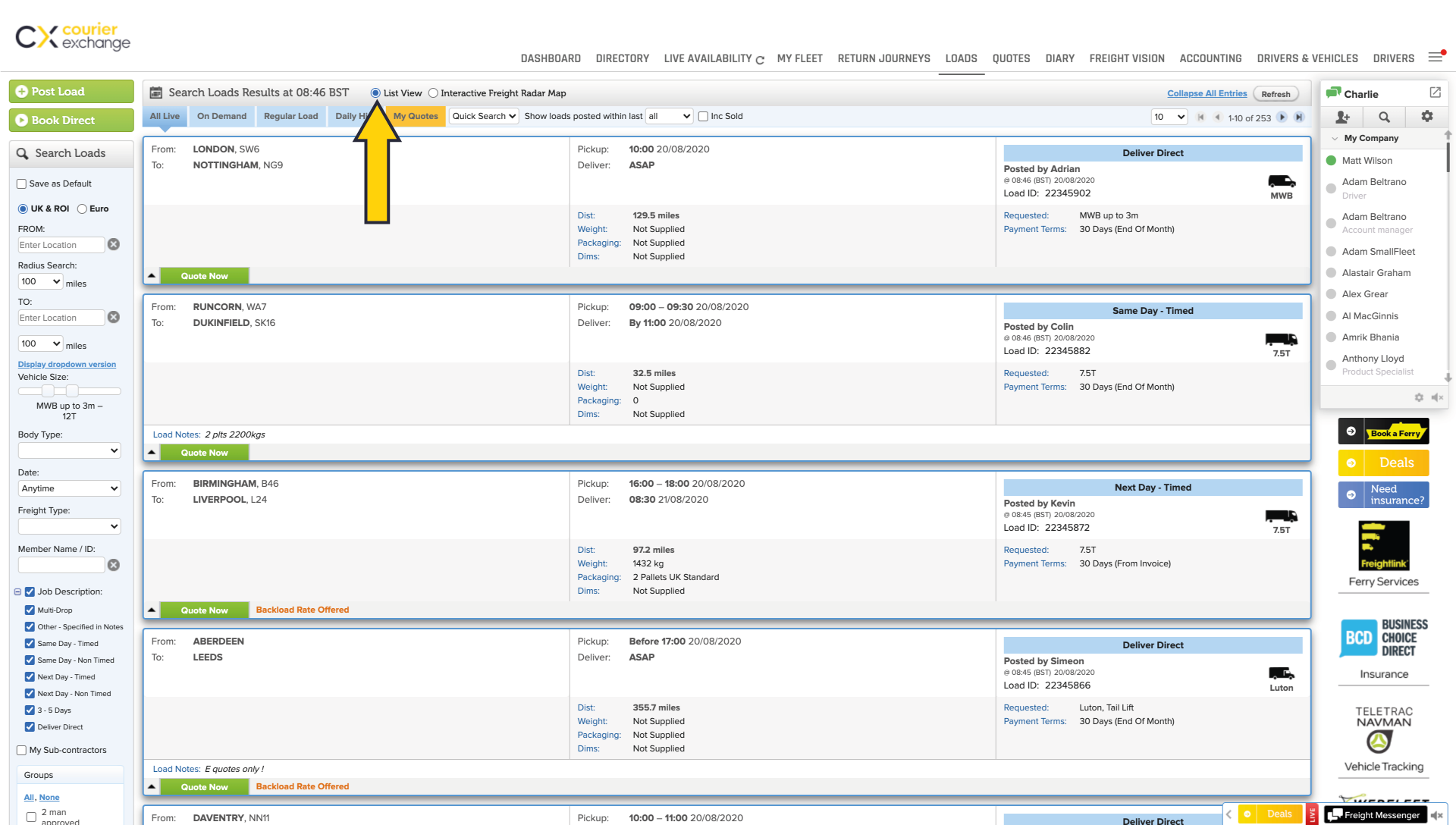The height and width of the screenshot is (825, 1456).
Task: Disable the Same Day - Timed checkbox
Action: click(30, 643)
